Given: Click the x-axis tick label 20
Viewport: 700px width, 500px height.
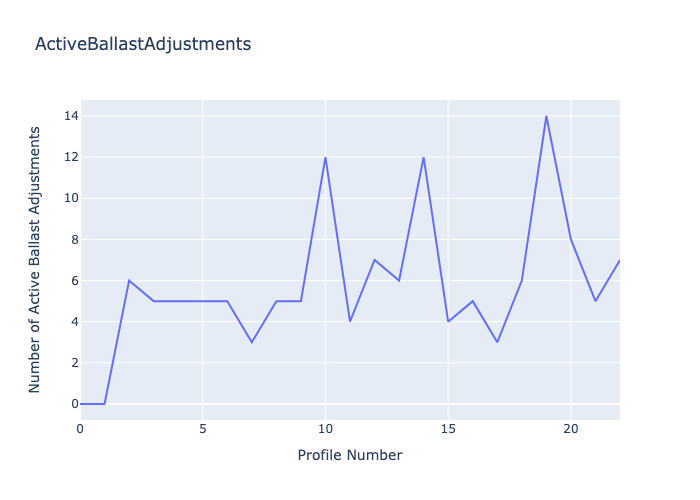Looking at the screenshot, I should [x=571, y=429].
